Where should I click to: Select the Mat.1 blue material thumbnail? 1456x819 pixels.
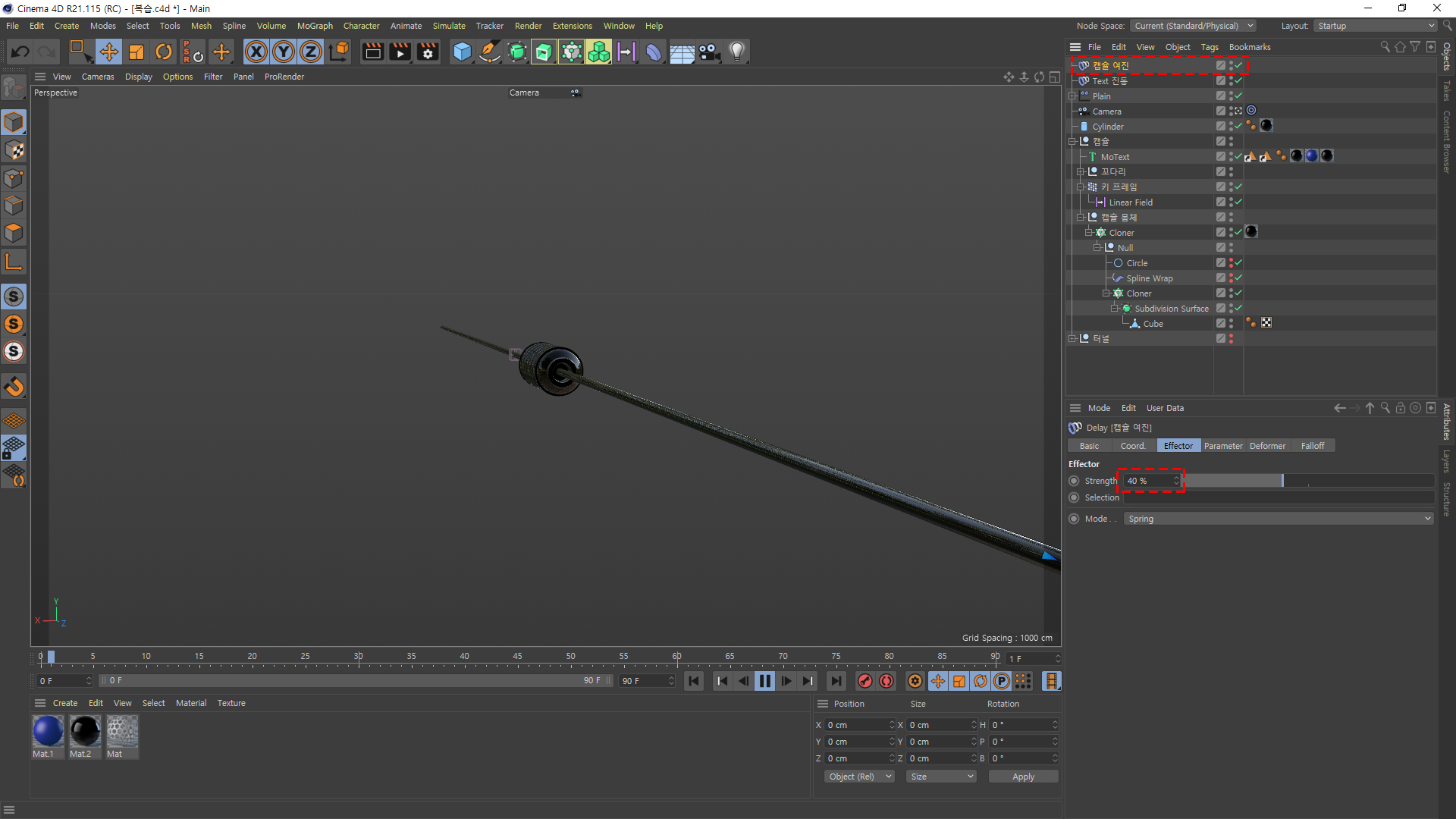(48, 732)
